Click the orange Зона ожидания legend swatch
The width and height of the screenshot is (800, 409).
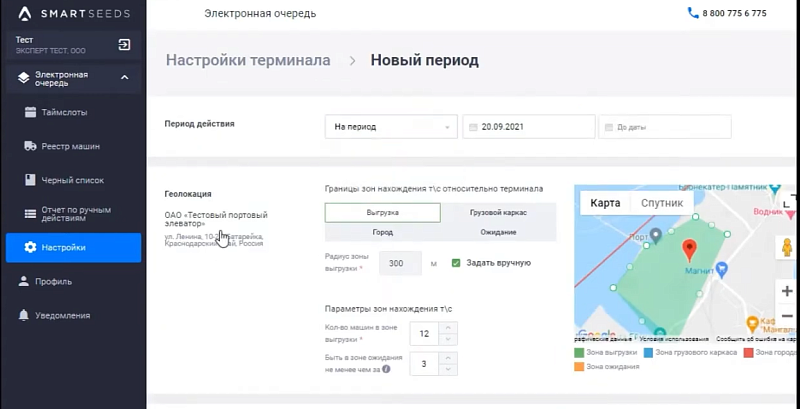(579, 366)
